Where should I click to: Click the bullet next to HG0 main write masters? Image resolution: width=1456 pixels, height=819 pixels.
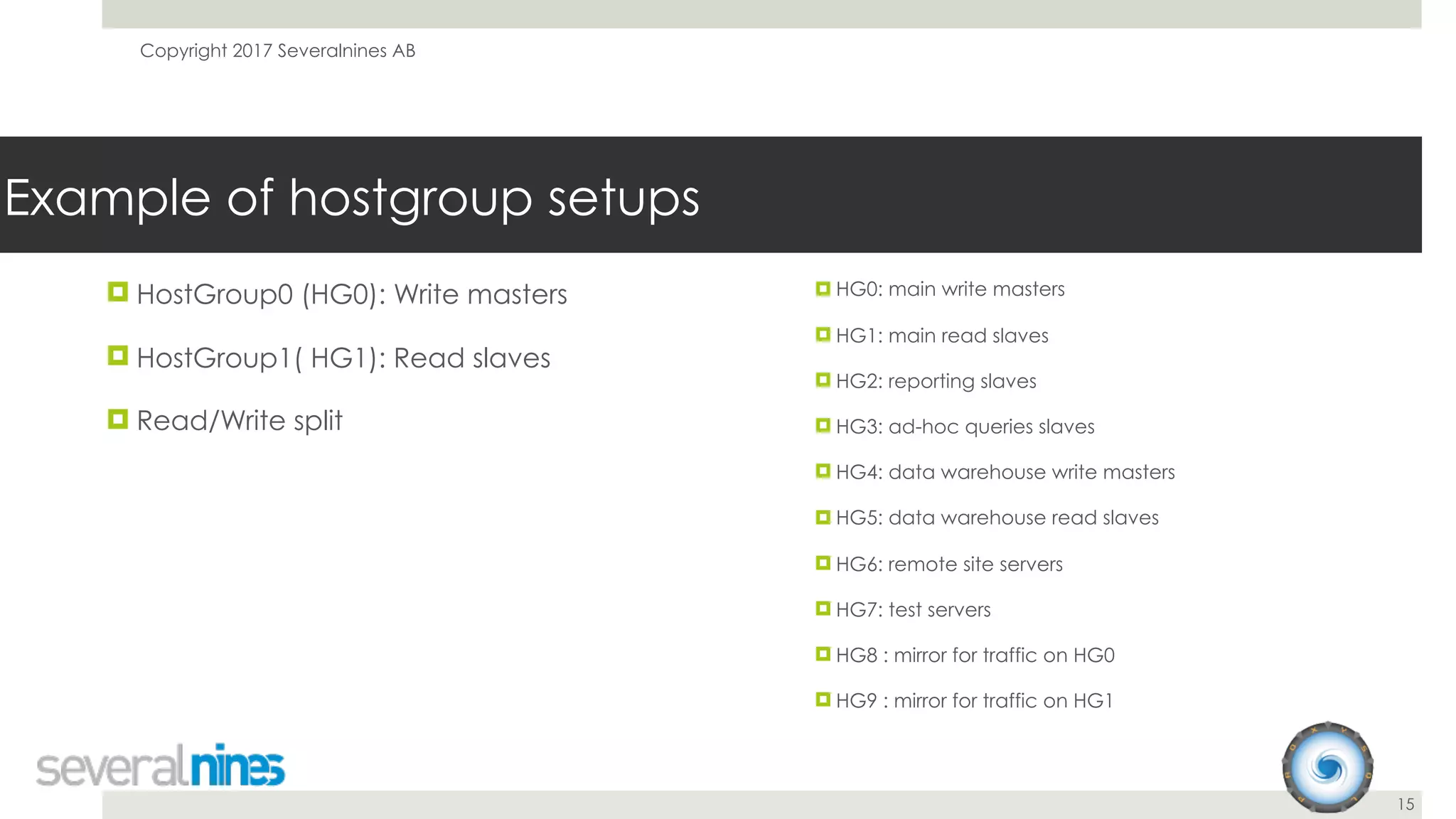pyautogui.click(x=823, y=289)
